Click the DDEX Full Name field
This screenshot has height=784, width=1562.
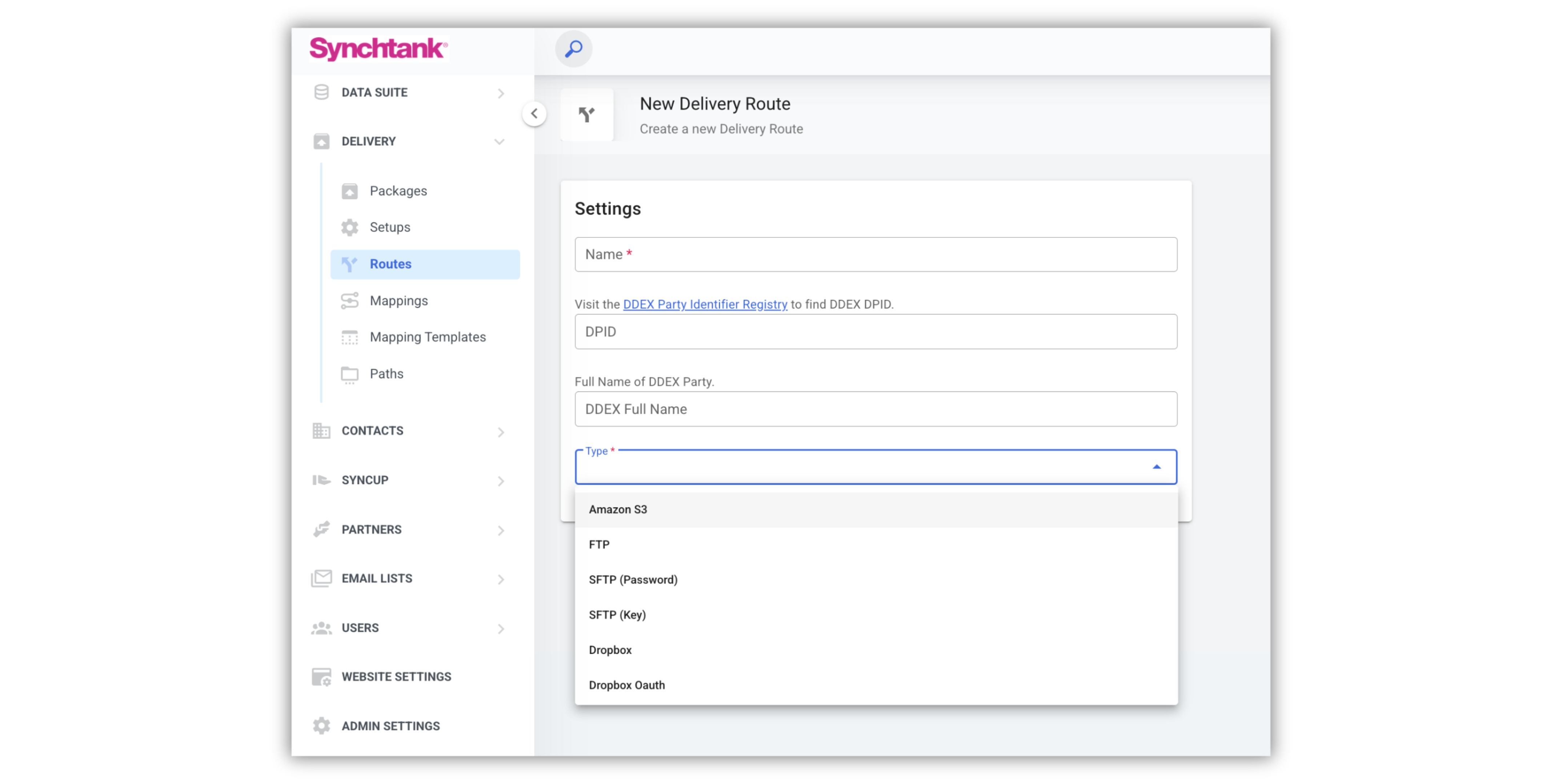876,409
